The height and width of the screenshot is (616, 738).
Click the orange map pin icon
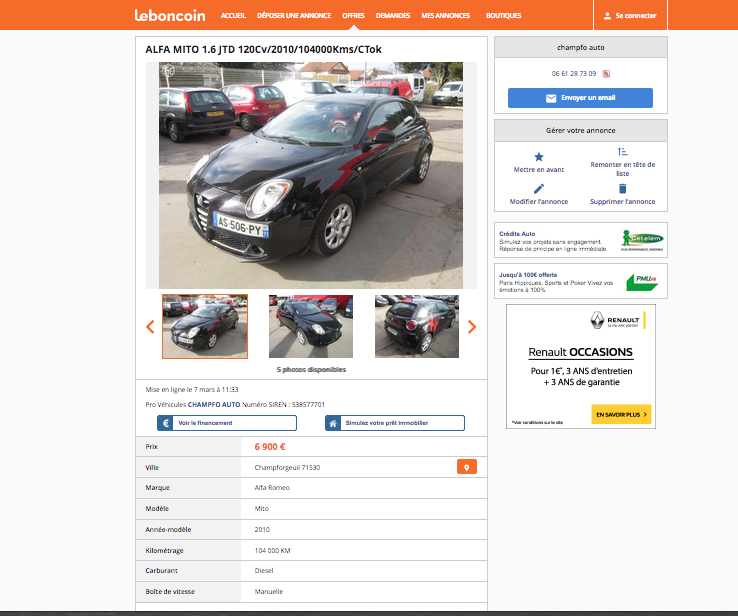click(467, 467)
